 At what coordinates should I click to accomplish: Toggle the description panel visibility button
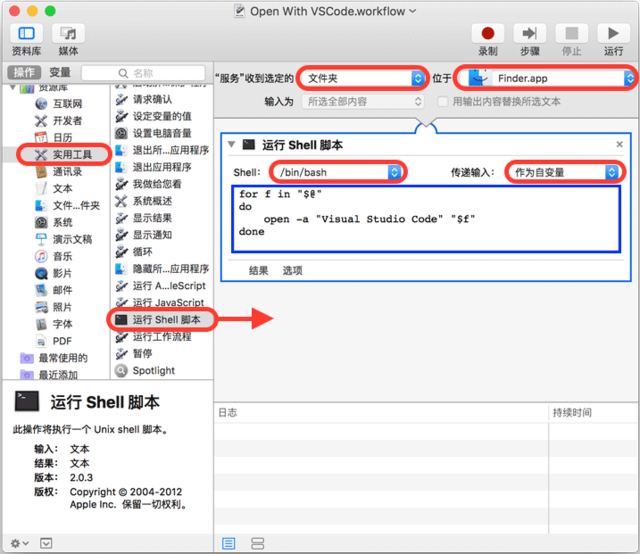point(46,543)
